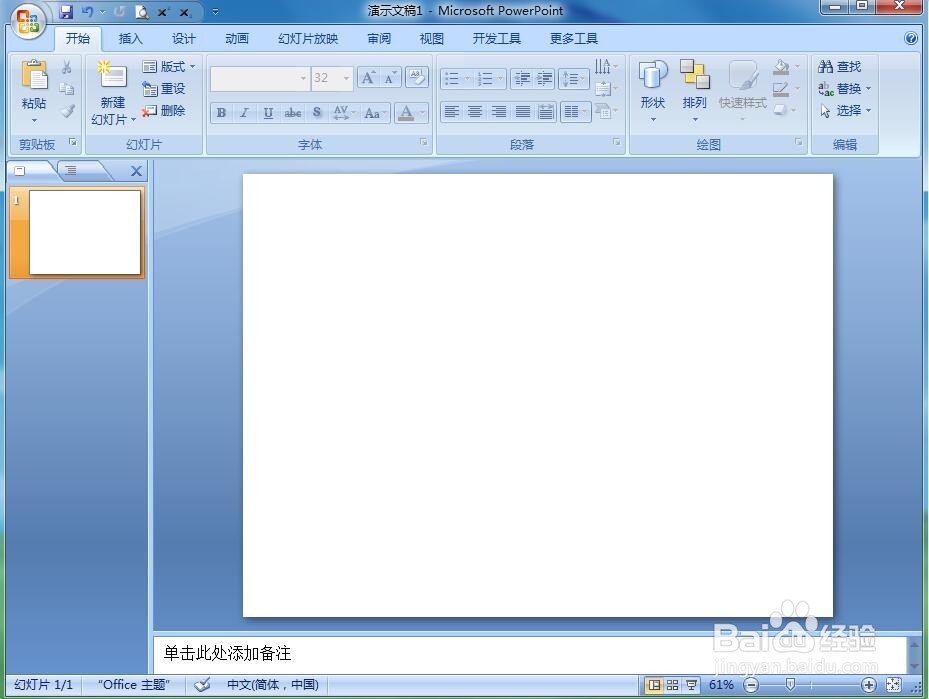Center align text
This screenshot has width=929, height=699.
(475, 112)
